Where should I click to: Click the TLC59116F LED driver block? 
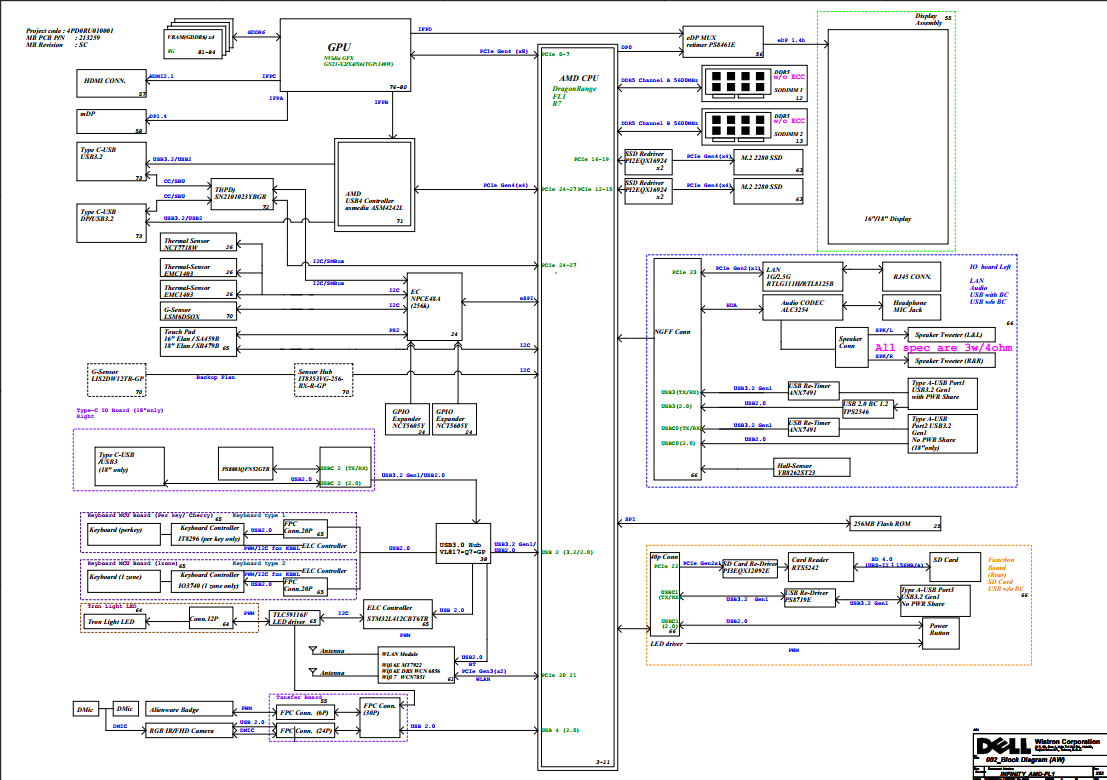click(x=295, y=619)
